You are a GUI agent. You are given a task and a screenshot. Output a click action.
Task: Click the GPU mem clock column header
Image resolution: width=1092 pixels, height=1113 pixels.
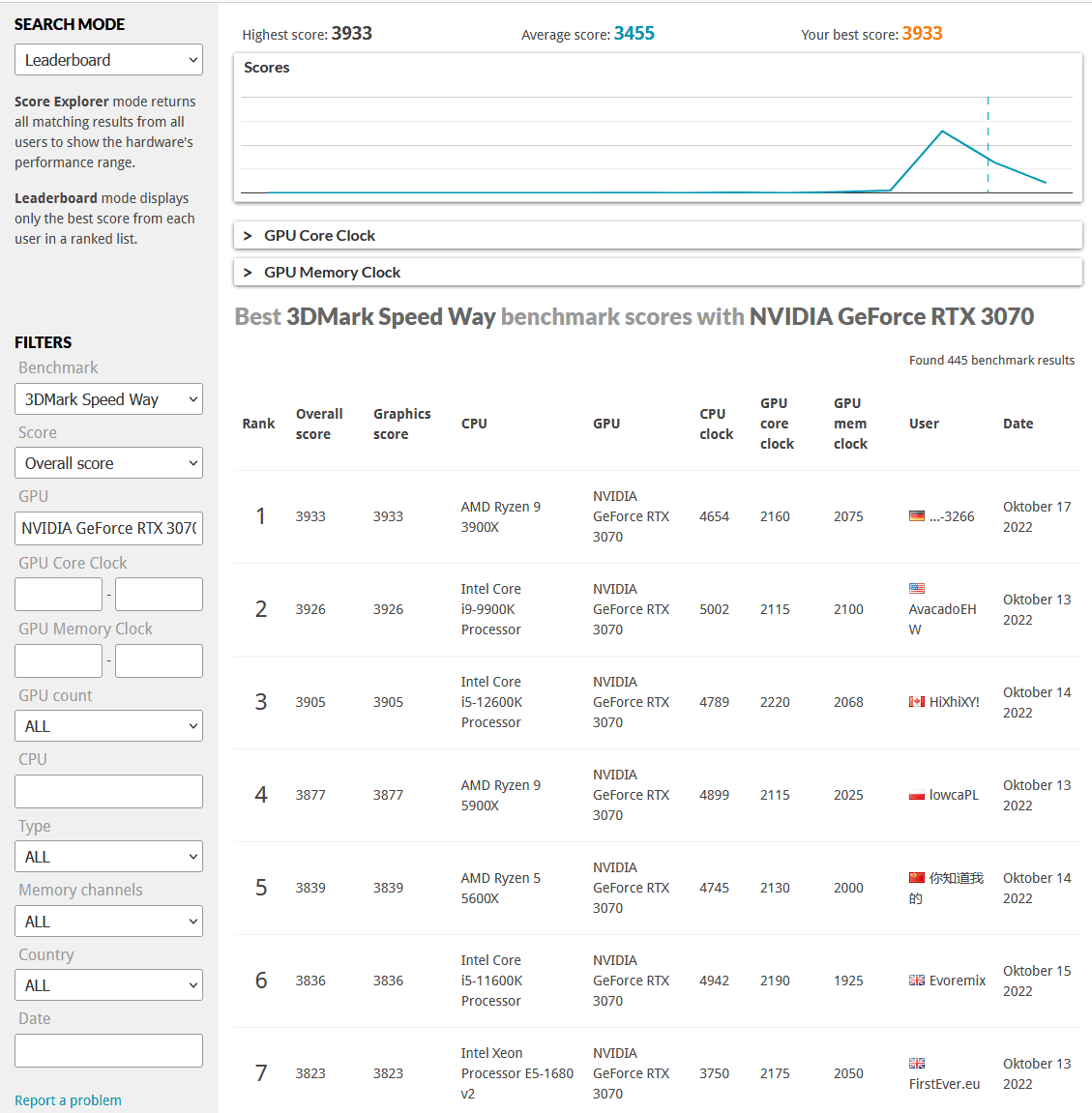point(850,423)
